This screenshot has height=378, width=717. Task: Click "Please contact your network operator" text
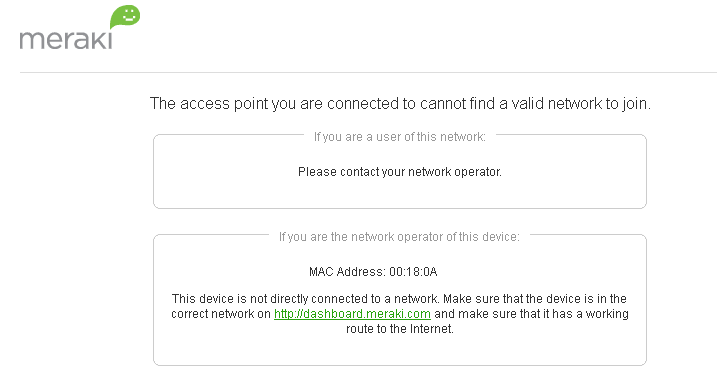[400, 172]
